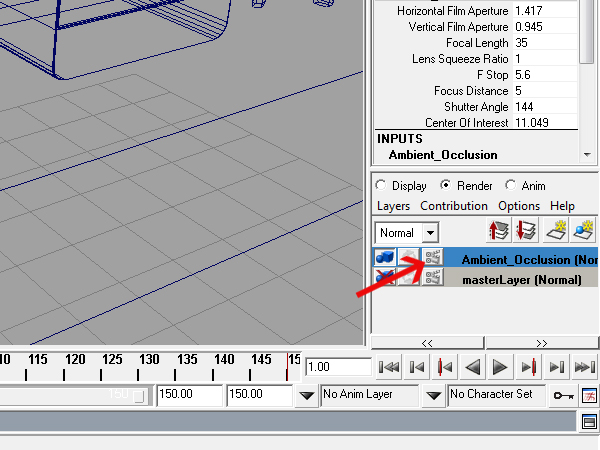Click the Focal Length value 35
The image size is (600, 450).
(545, 43)
